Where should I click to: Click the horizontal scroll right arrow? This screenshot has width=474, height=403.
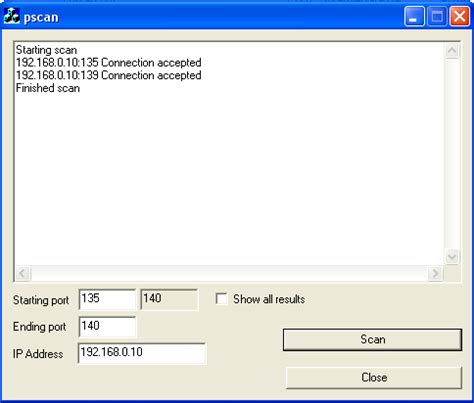point(435,274)
